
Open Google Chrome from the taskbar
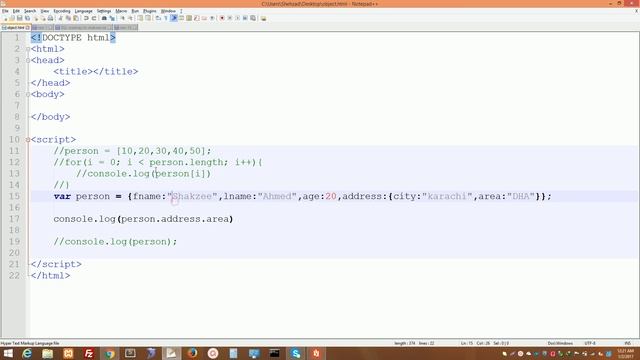coord(109,353)
